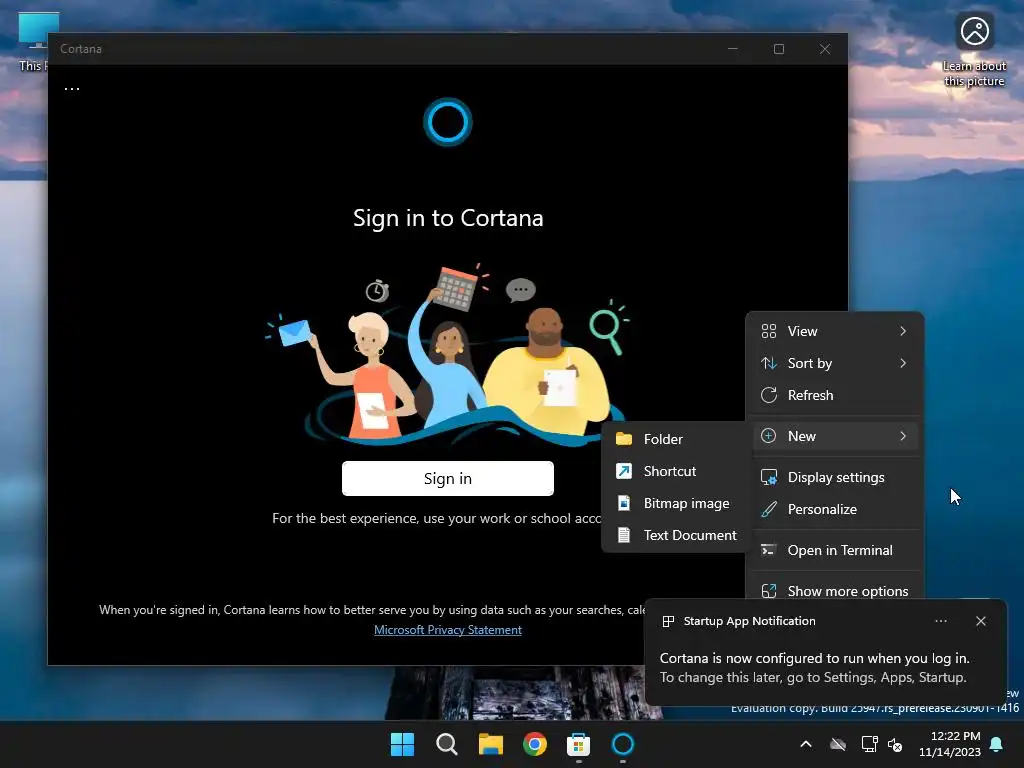
Task: Click the Sign in button
Action: pyautogui.click(x=447, y=478)
